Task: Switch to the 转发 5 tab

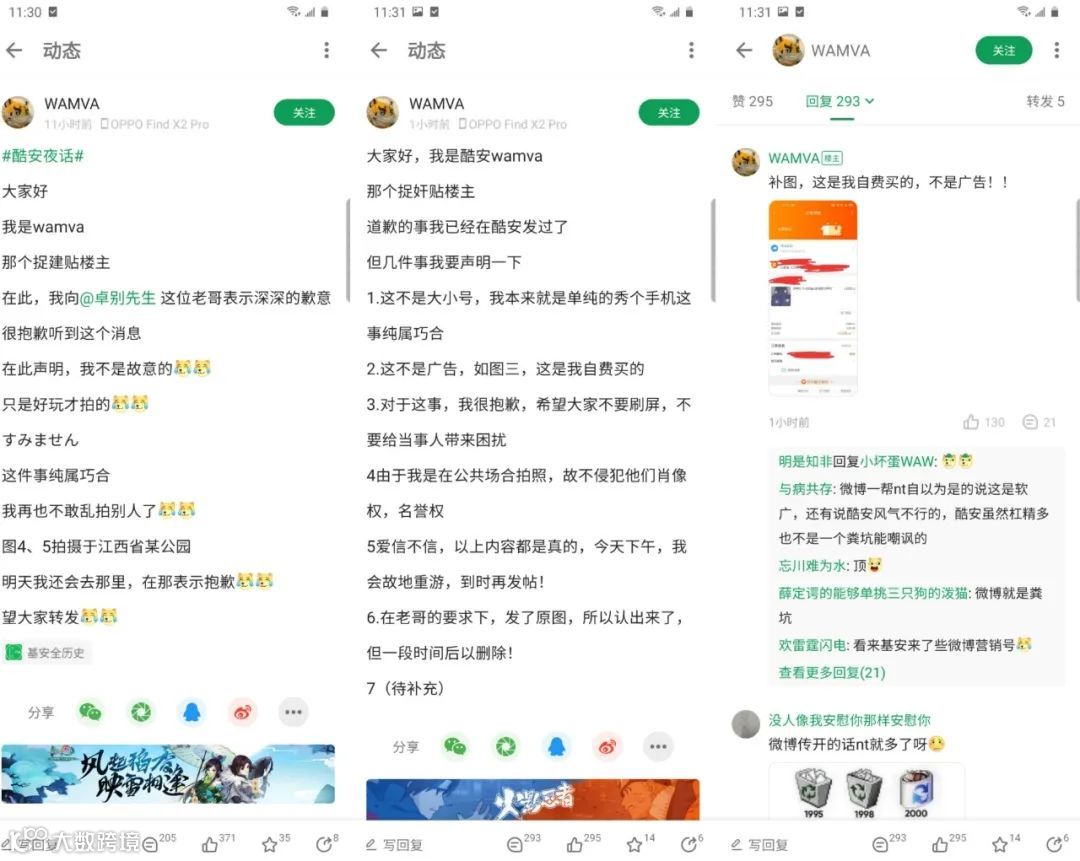Action: (x=1045, y=101)
